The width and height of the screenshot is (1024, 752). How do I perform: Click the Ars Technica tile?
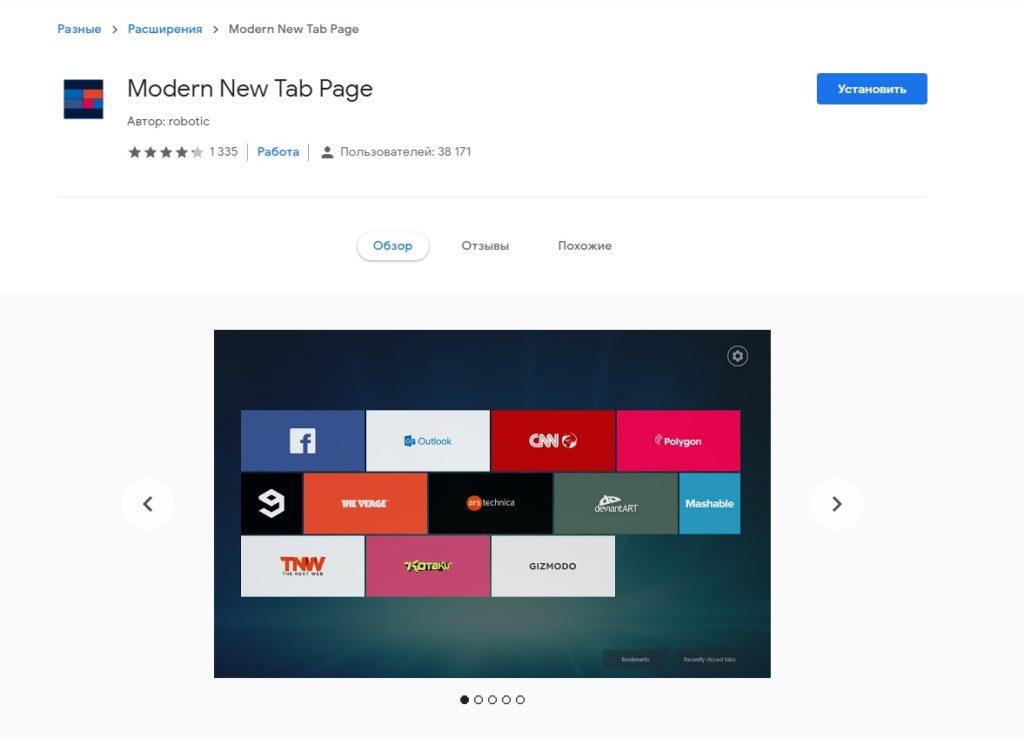[490, 503]
